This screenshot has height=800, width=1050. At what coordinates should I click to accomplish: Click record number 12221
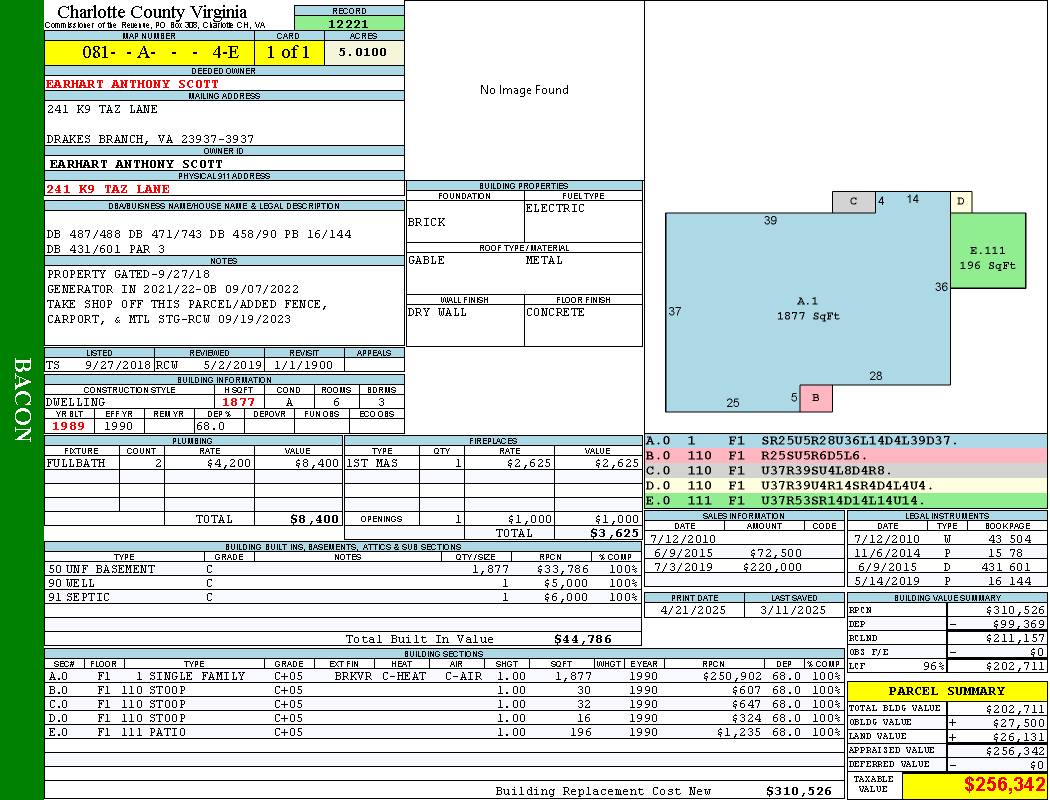tap(348, 23)
